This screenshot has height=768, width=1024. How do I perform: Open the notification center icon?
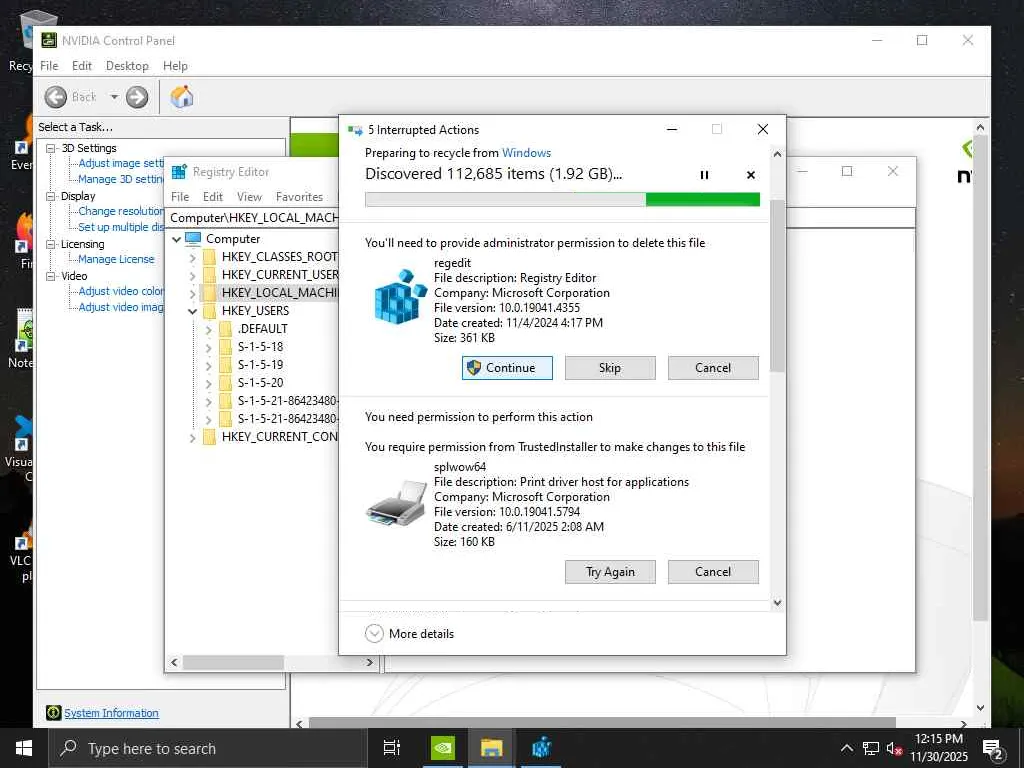(x=993, y=749)
